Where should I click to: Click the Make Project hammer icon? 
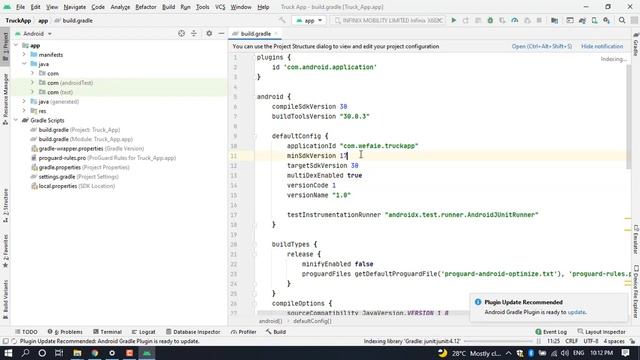coord(282,20)
